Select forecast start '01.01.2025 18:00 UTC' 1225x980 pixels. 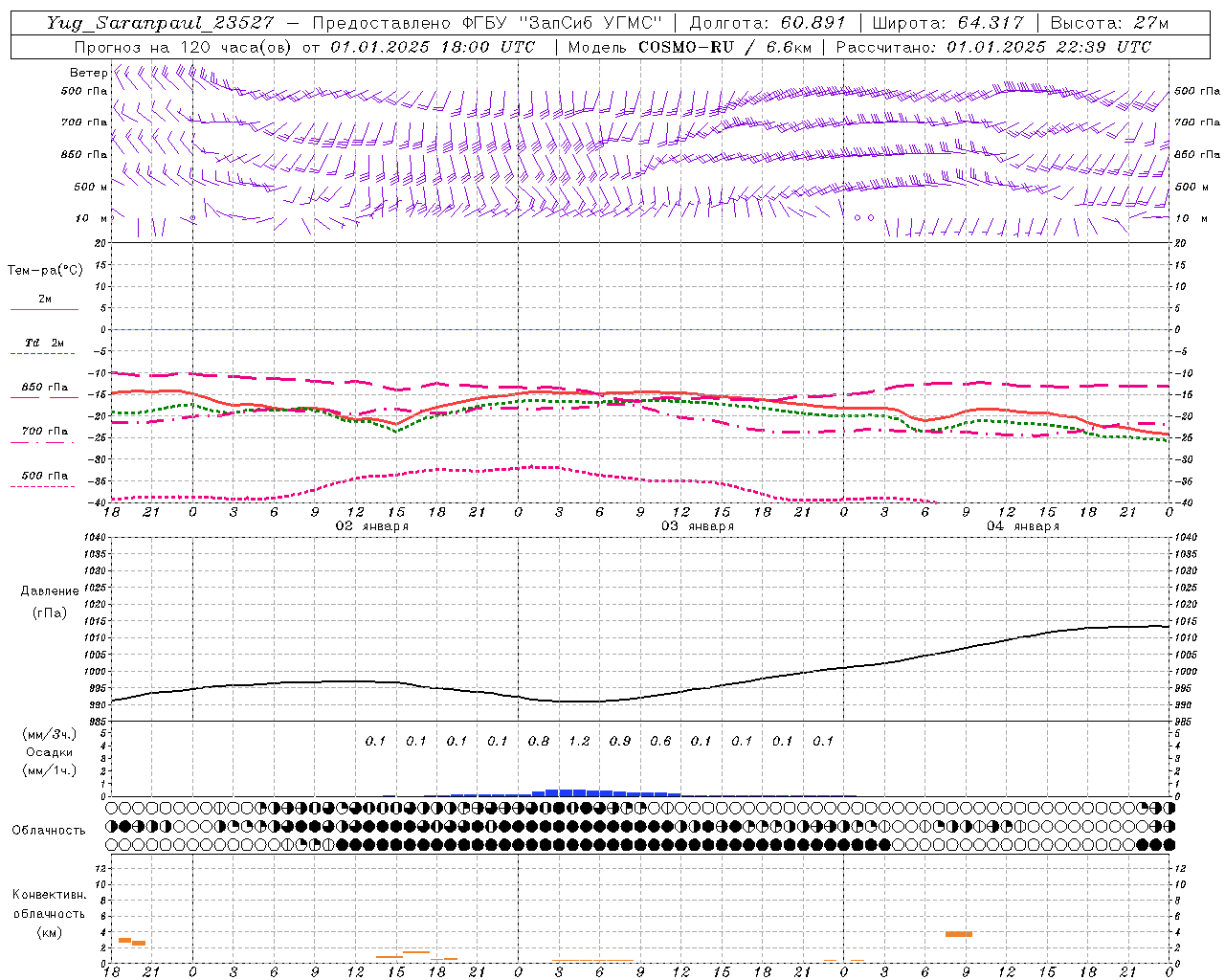click(x=433, y=47)
